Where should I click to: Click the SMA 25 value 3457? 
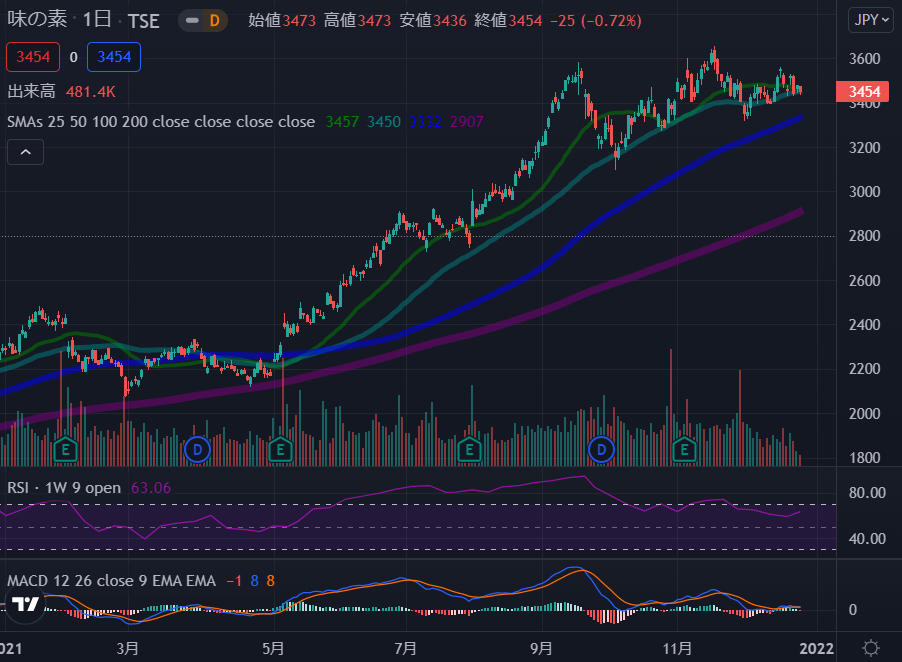click(x=342, y=122)
